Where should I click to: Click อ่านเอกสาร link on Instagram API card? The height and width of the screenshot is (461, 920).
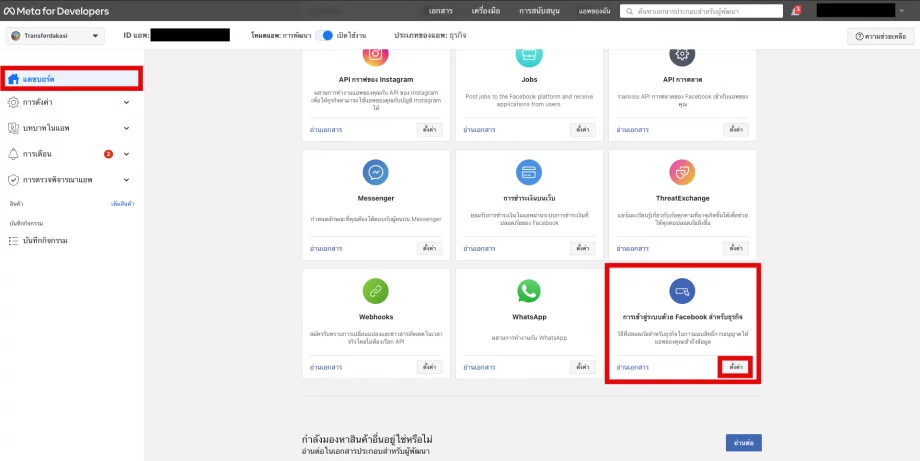pyautogui.click(x=326, y=130)
